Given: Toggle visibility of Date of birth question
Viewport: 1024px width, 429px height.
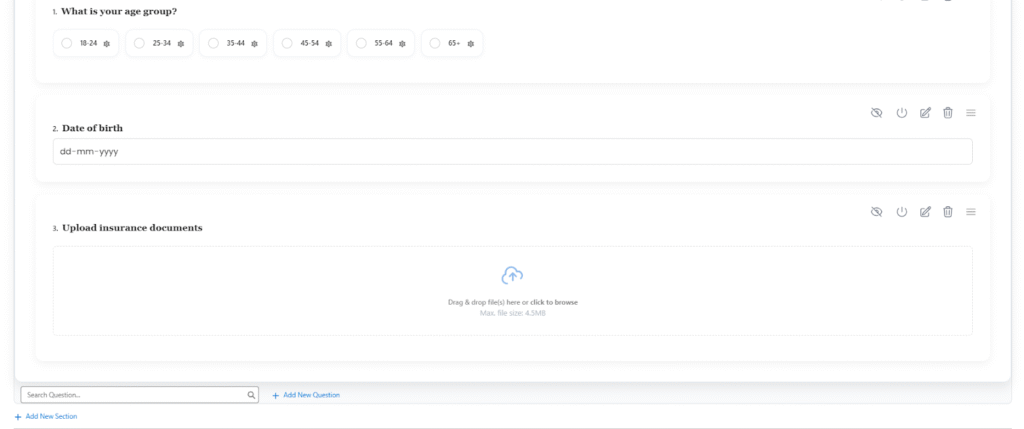Looking at the screenshot, I should coord(877,113).
